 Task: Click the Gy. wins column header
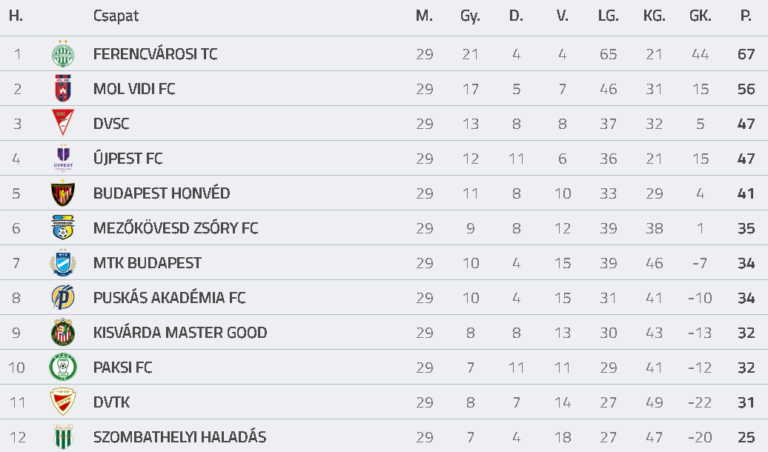click(x=470, y=16)
